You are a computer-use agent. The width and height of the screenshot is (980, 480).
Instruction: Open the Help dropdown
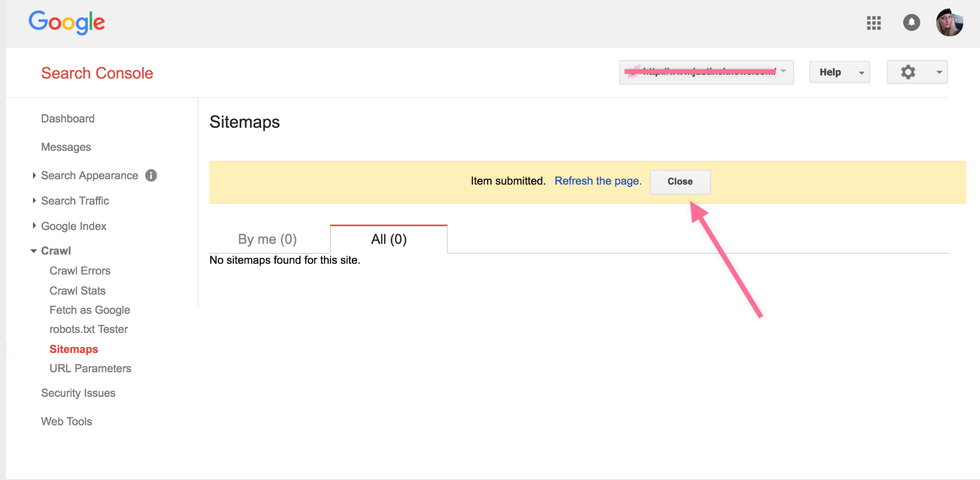click(x=839, y=72)
